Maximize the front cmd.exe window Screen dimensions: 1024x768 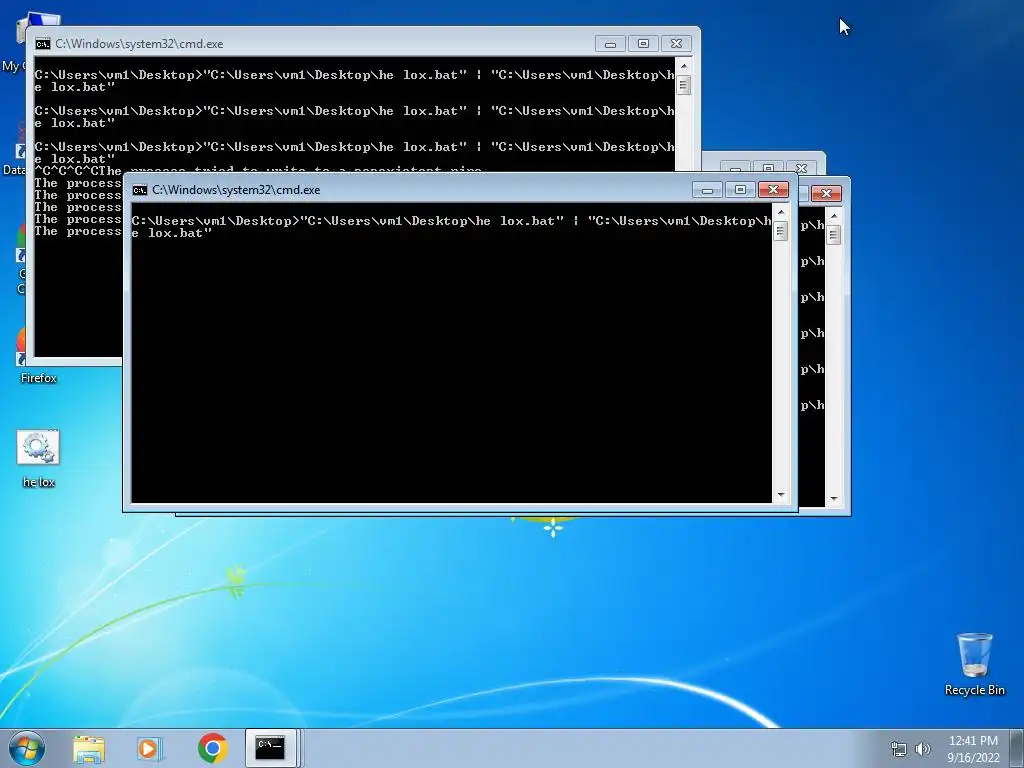(x=740, y=190)
